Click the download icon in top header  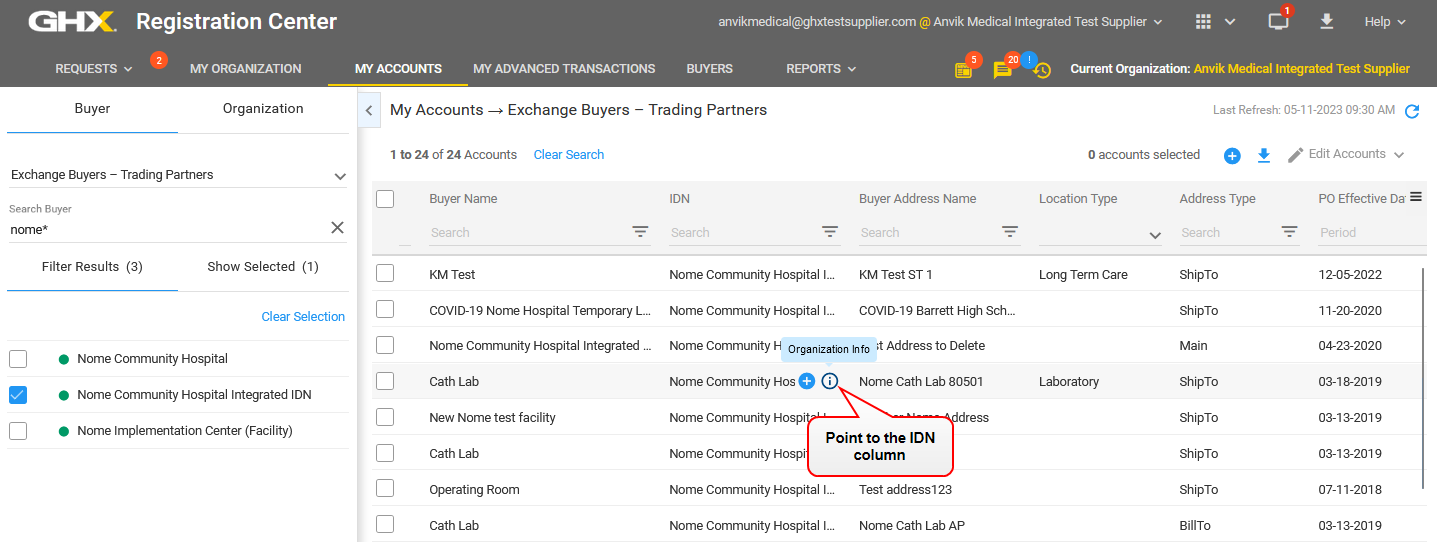(1327, 21)
